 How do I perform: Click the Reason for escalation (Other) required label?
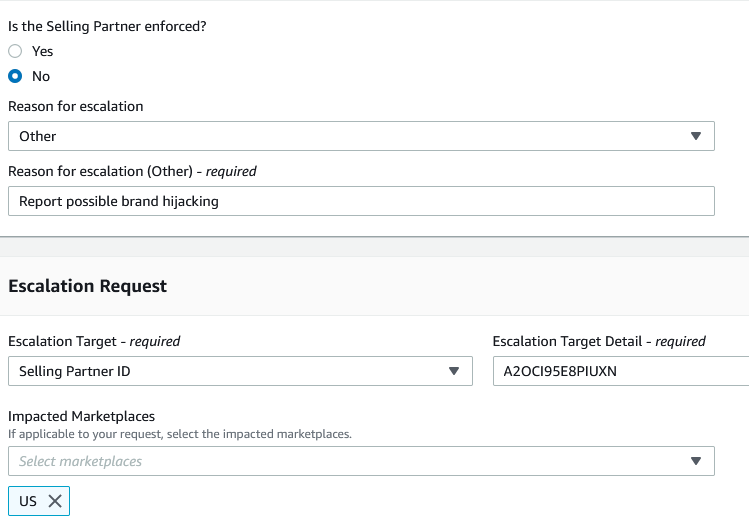[x=132, y=171]
